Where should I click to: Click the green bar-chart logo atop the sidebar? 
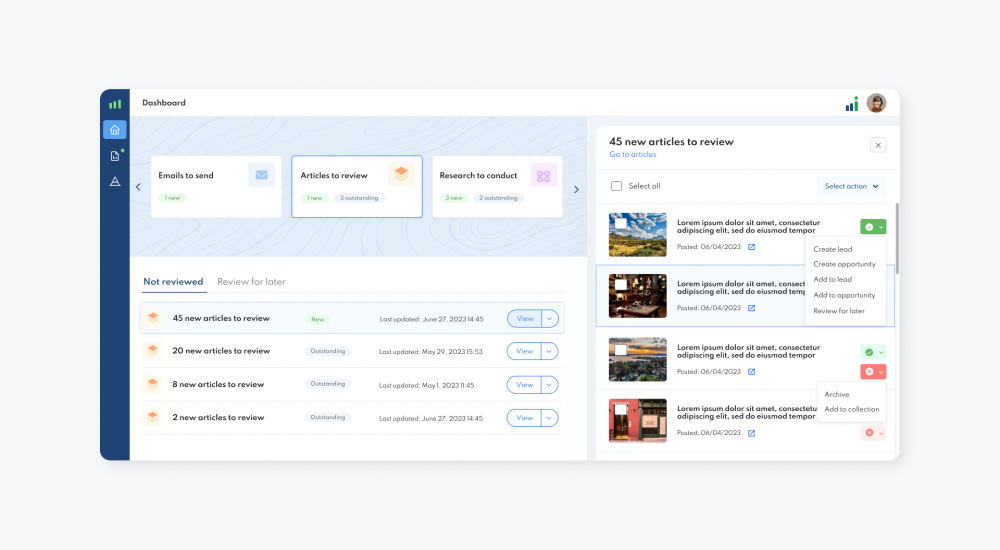point(115,104)
